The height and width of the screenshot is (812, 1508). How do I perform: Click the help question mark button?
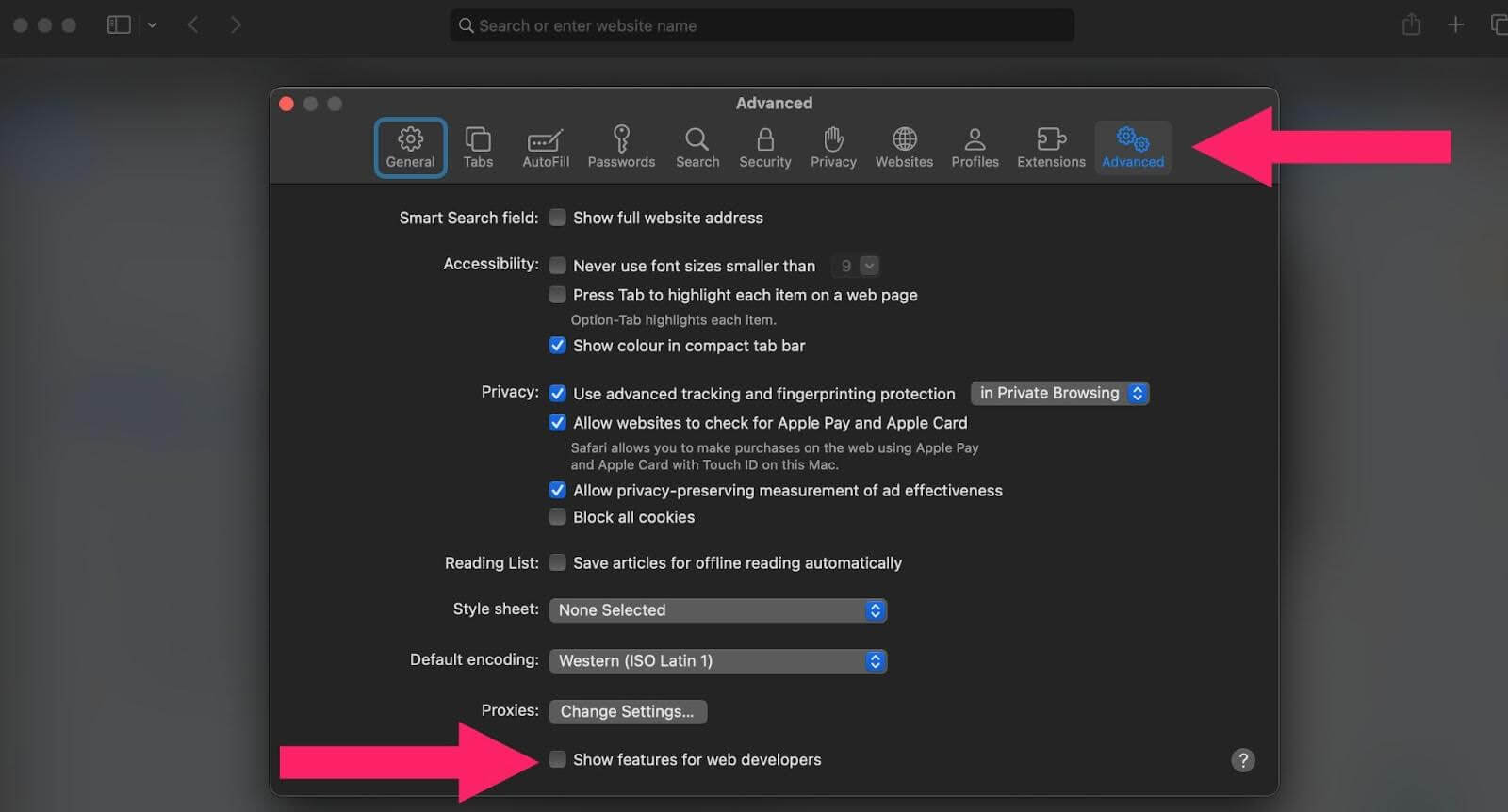coord(1243,760)
